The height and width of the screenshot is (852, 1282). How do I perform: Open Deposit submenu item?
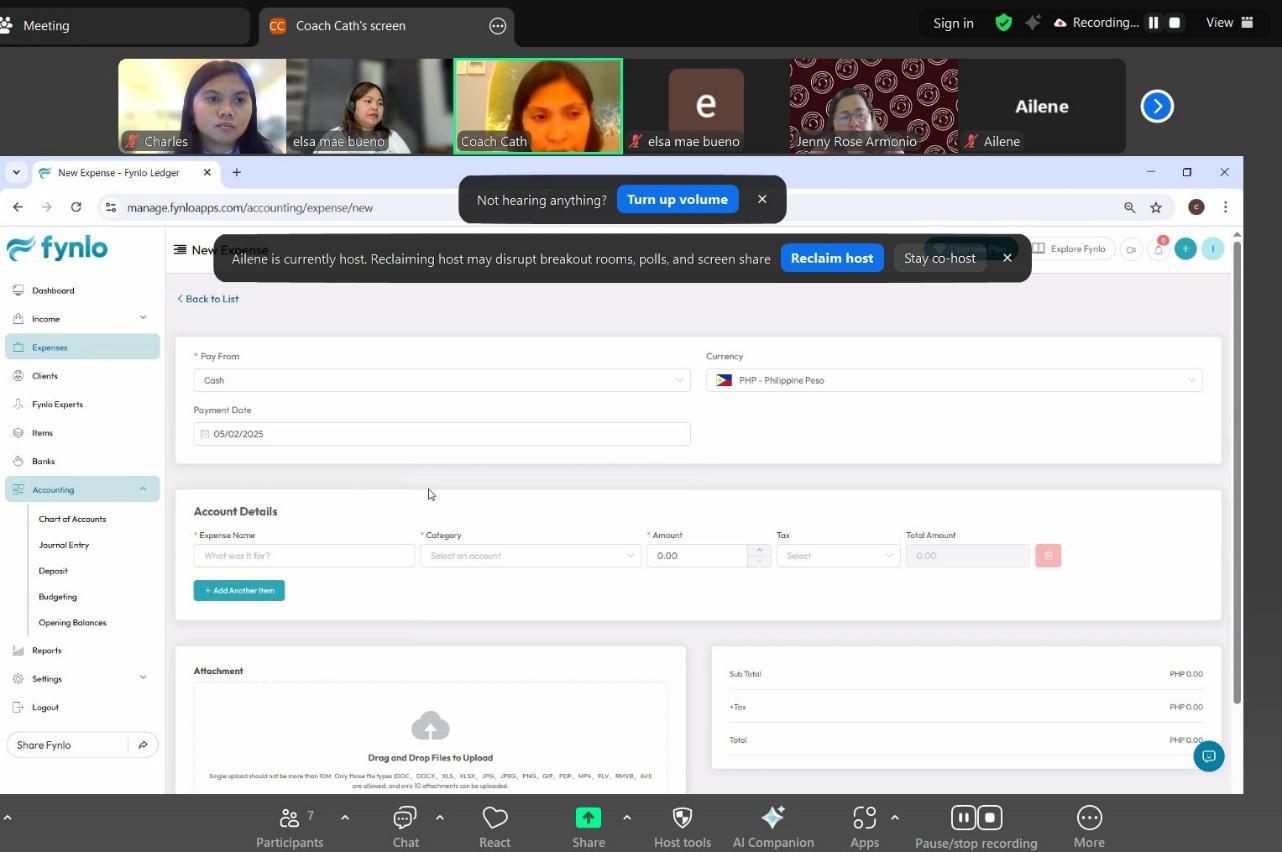pyautogui.click(x=53, y=571)
